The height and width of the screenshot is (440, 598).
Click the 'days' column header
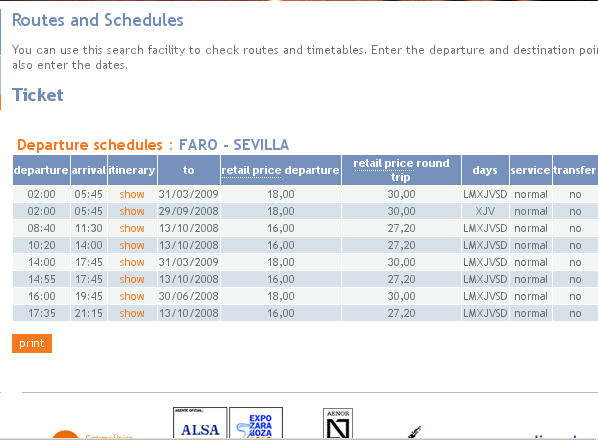click(x=485, y=170)
